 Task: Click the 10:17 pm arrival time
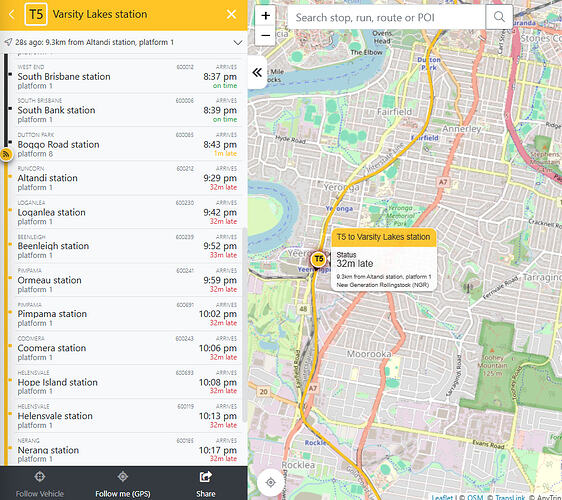(x=218, y=450)
